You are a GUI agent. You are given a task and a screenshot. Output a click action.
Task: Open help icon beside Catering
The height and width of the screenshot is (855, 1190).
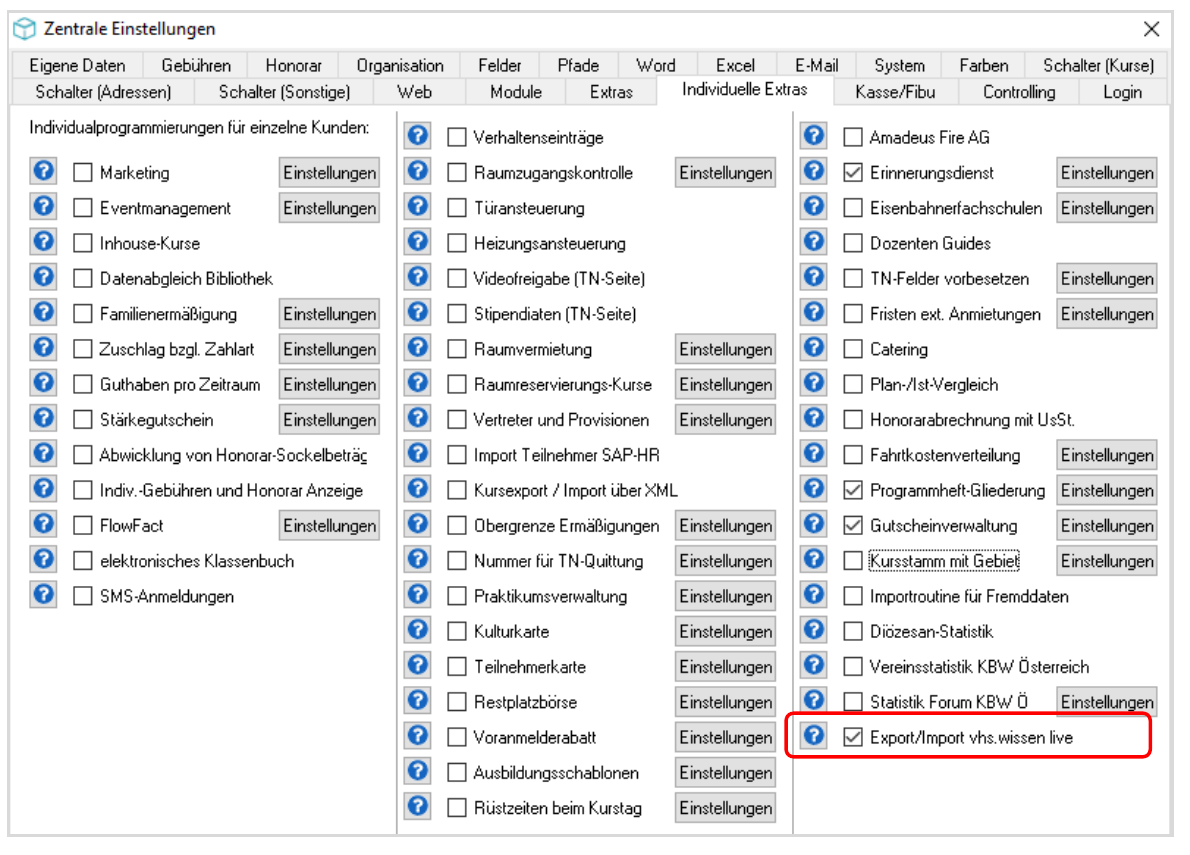(814, 347)
